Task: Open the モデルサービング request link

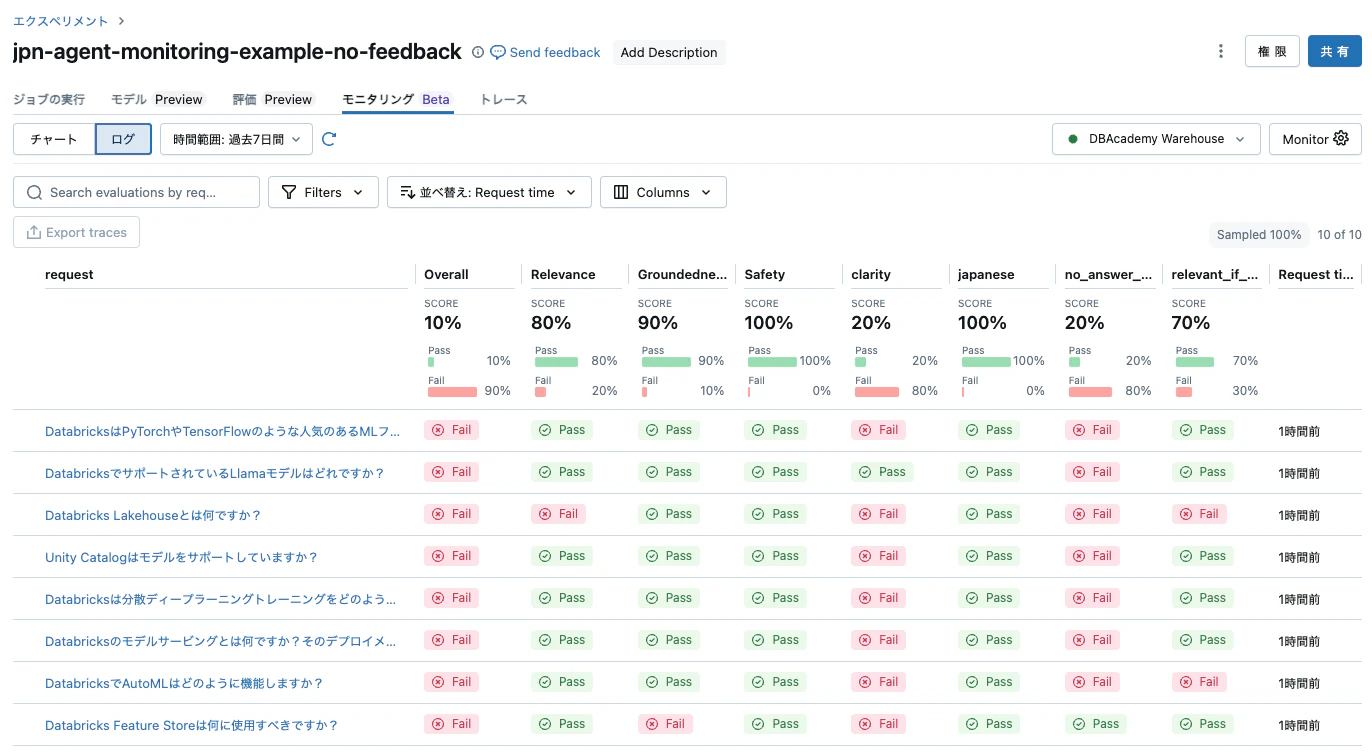Action: (220, 641)
